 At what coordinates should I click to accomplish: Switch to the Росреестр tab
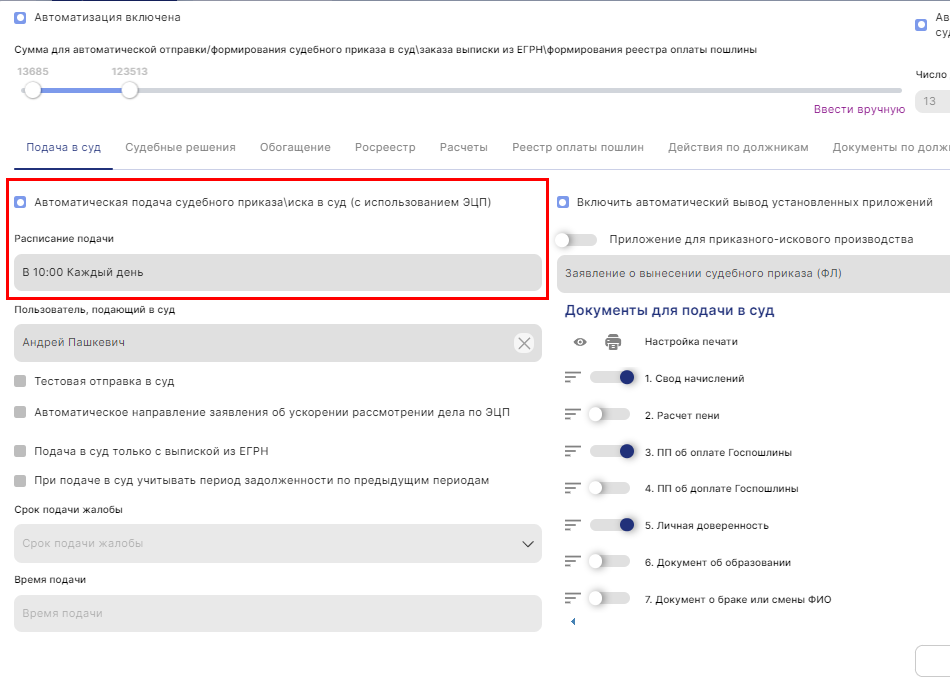385,147
